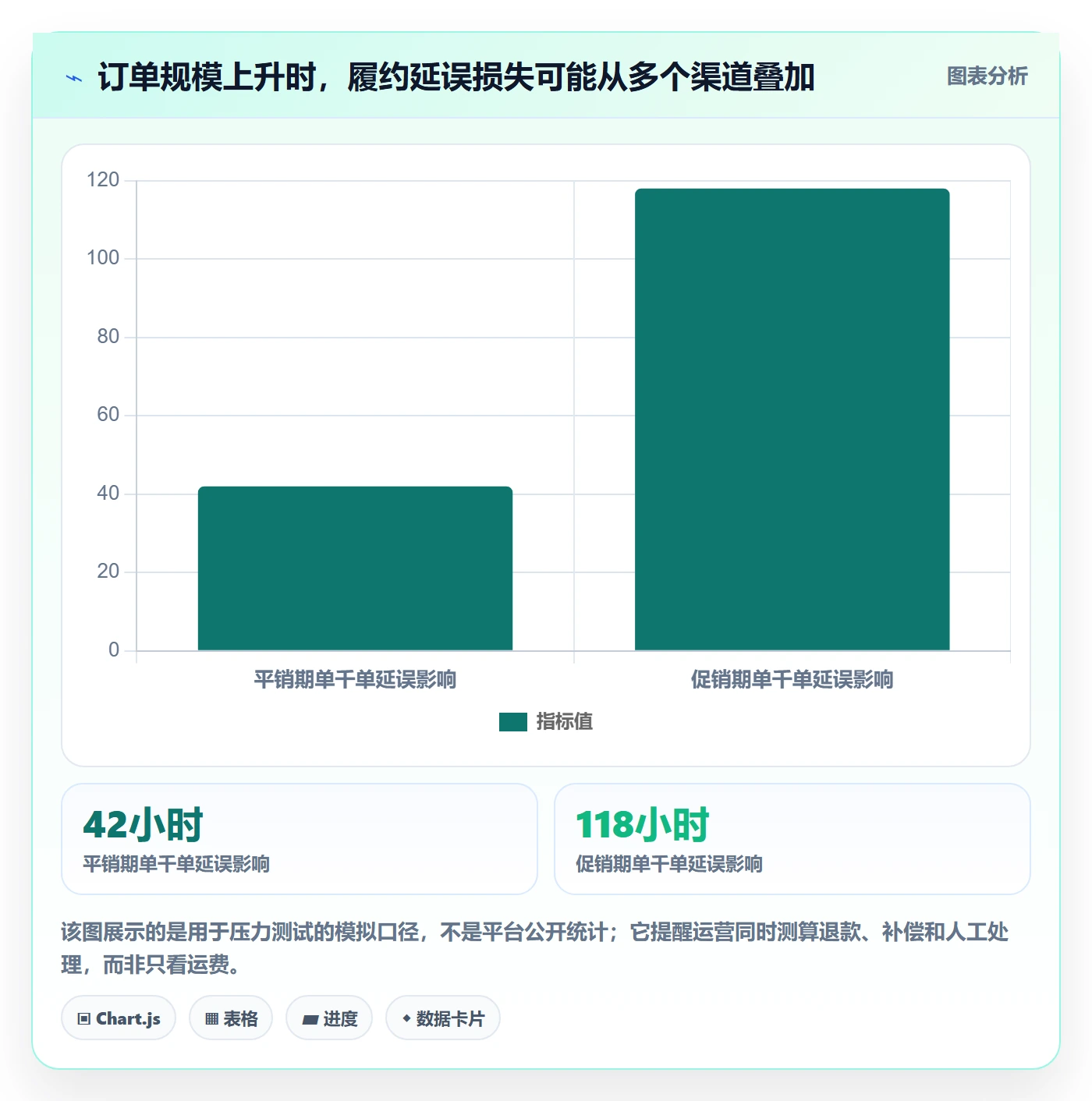Click the 42小时 data card value

click(x=144, y=825)
